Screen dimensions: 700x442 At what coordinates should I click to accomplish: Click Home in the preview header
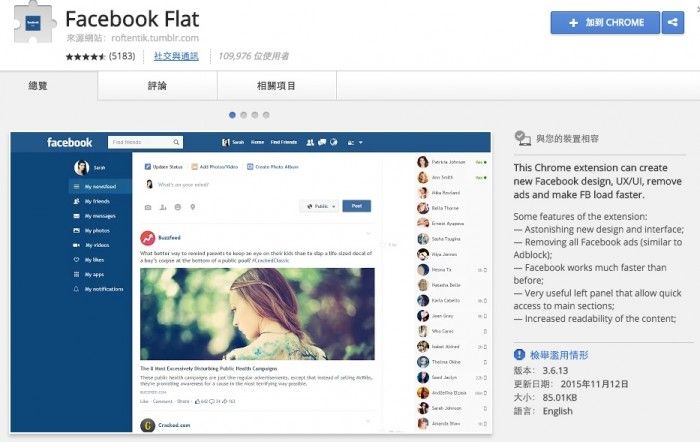257,142
